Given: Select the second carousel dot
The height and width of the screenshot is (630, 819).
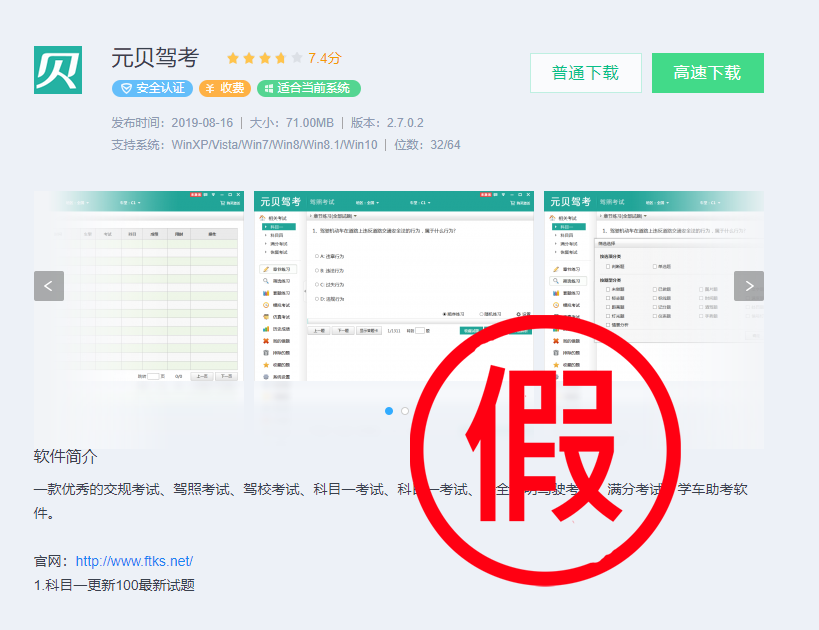Looking at the screenshot, I should tap(405, 411).
